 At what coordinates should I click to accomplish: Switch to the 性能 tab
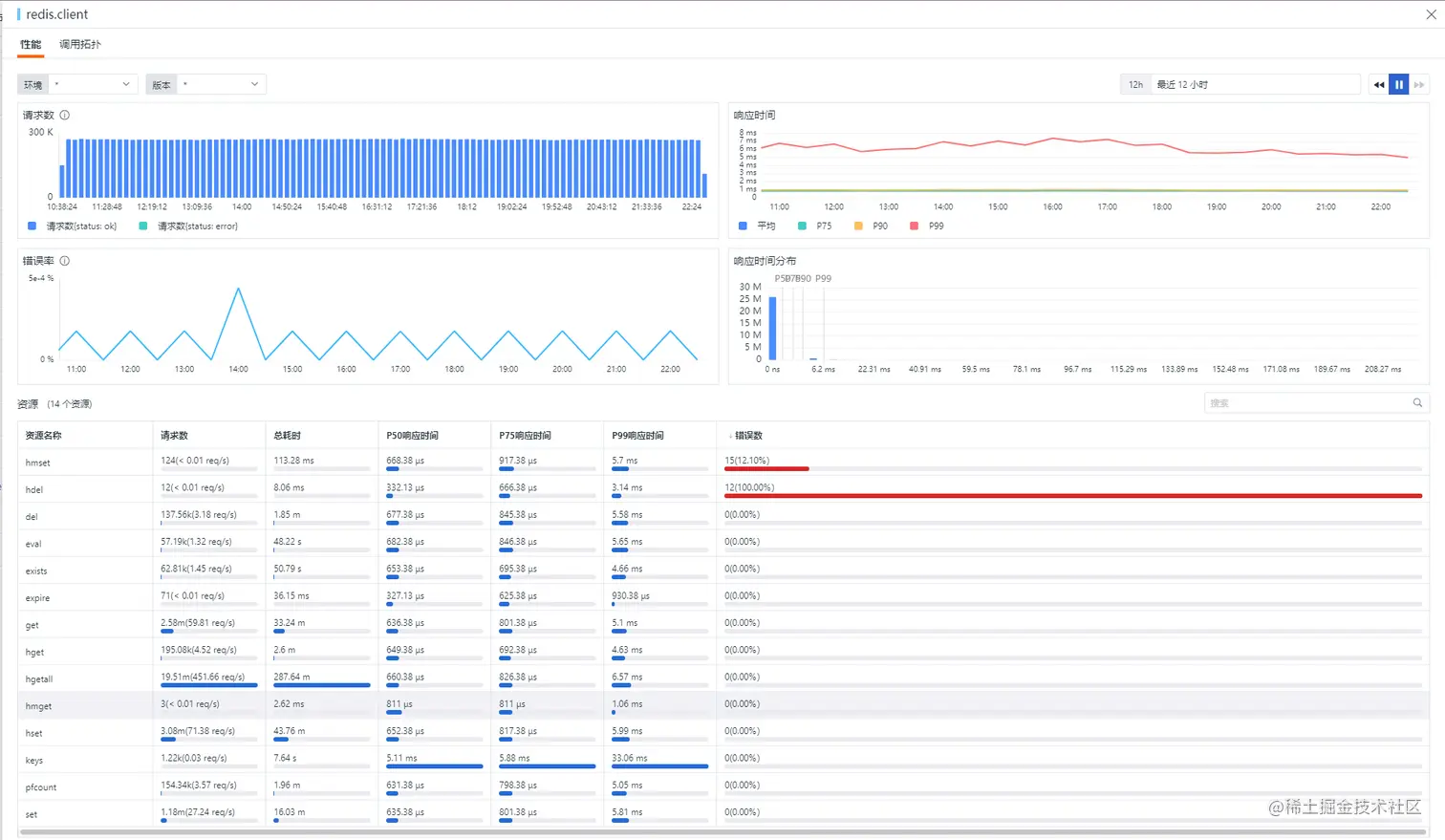point(31,45)
